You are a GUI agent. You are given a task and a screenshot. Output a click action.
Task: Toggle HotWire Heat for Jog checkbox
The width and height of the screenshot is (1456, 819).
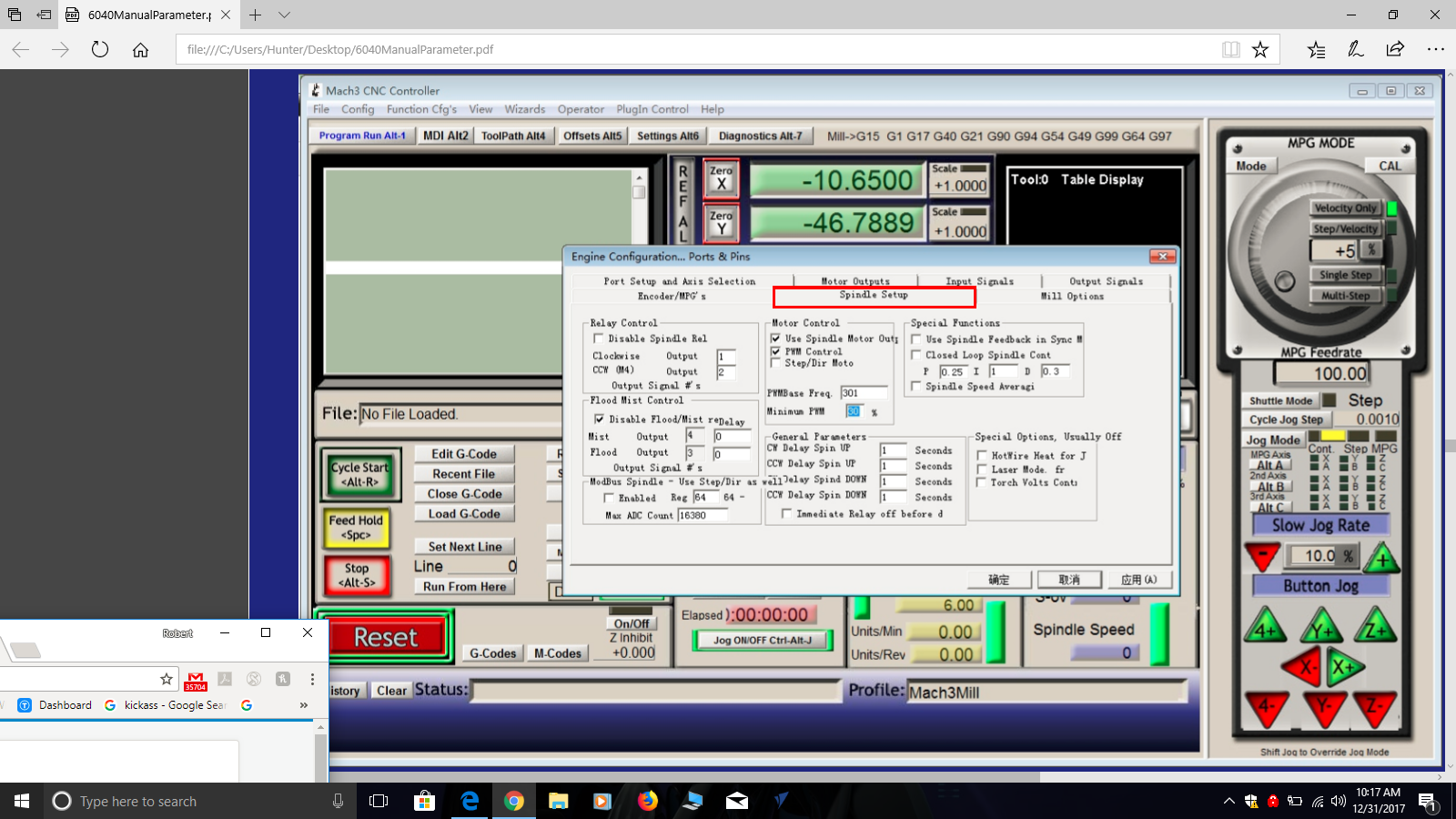point(982,456)
